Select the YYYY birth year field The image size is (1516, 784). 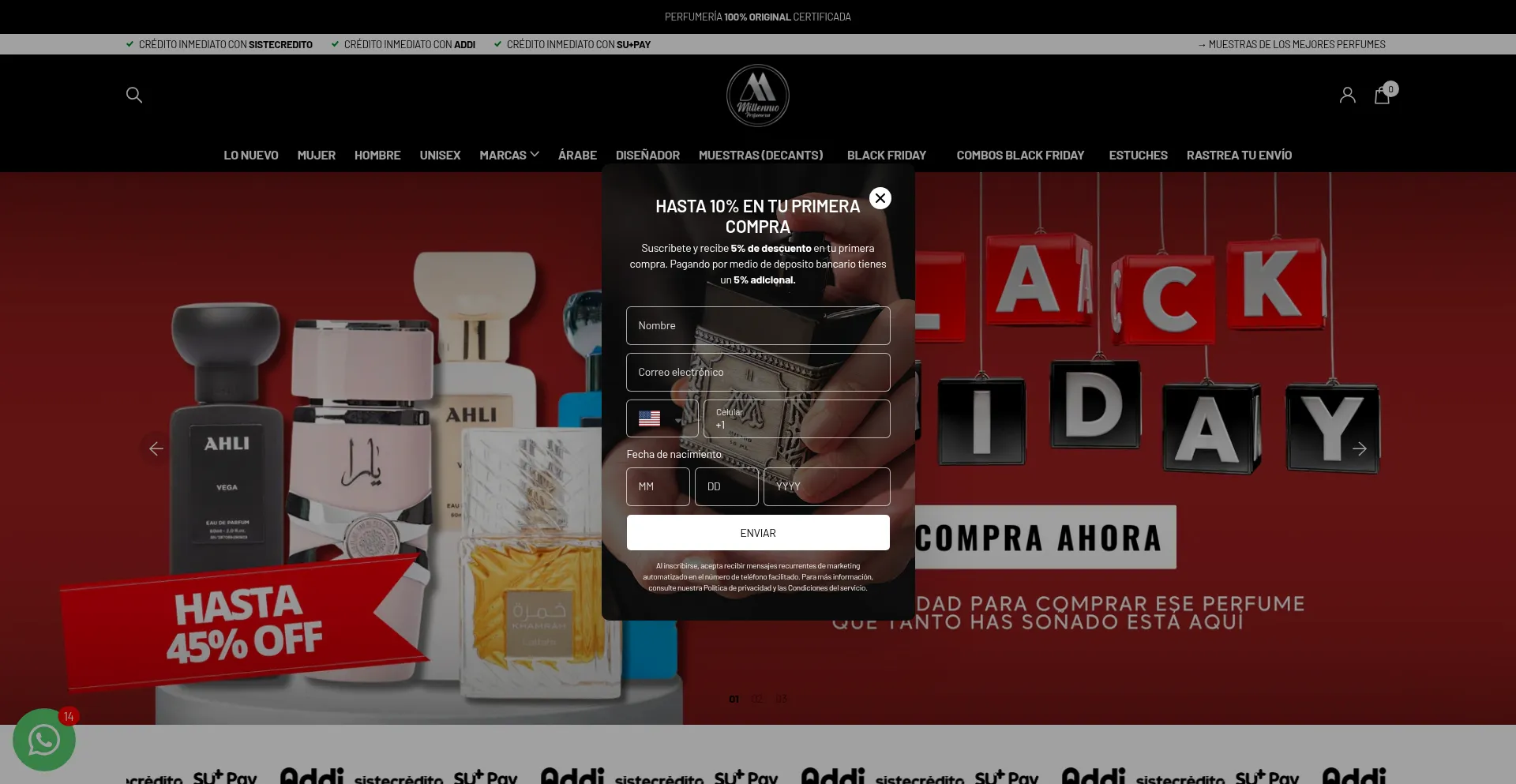pos(826,486)
